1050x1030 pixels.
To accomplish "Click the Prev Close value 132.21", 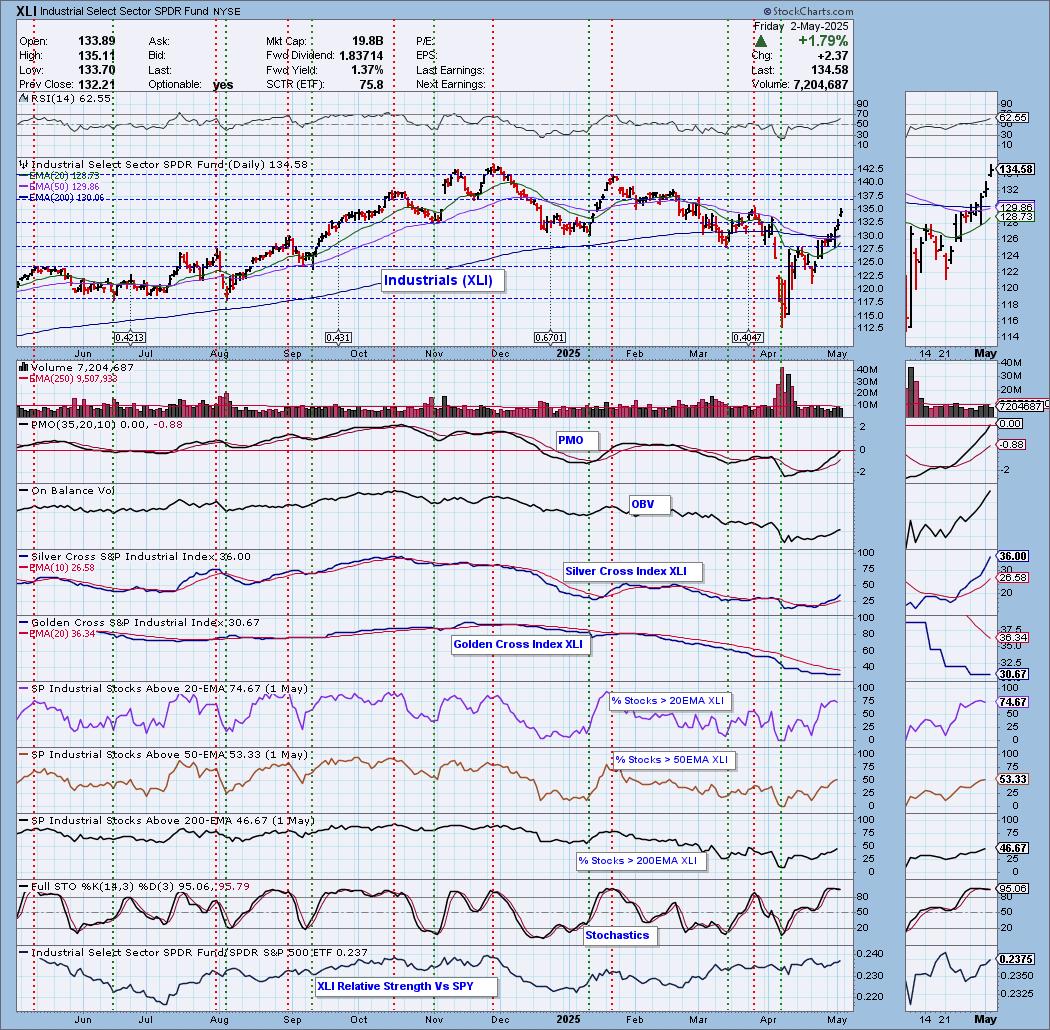I will pyautogui.click(x=96, y=84).
